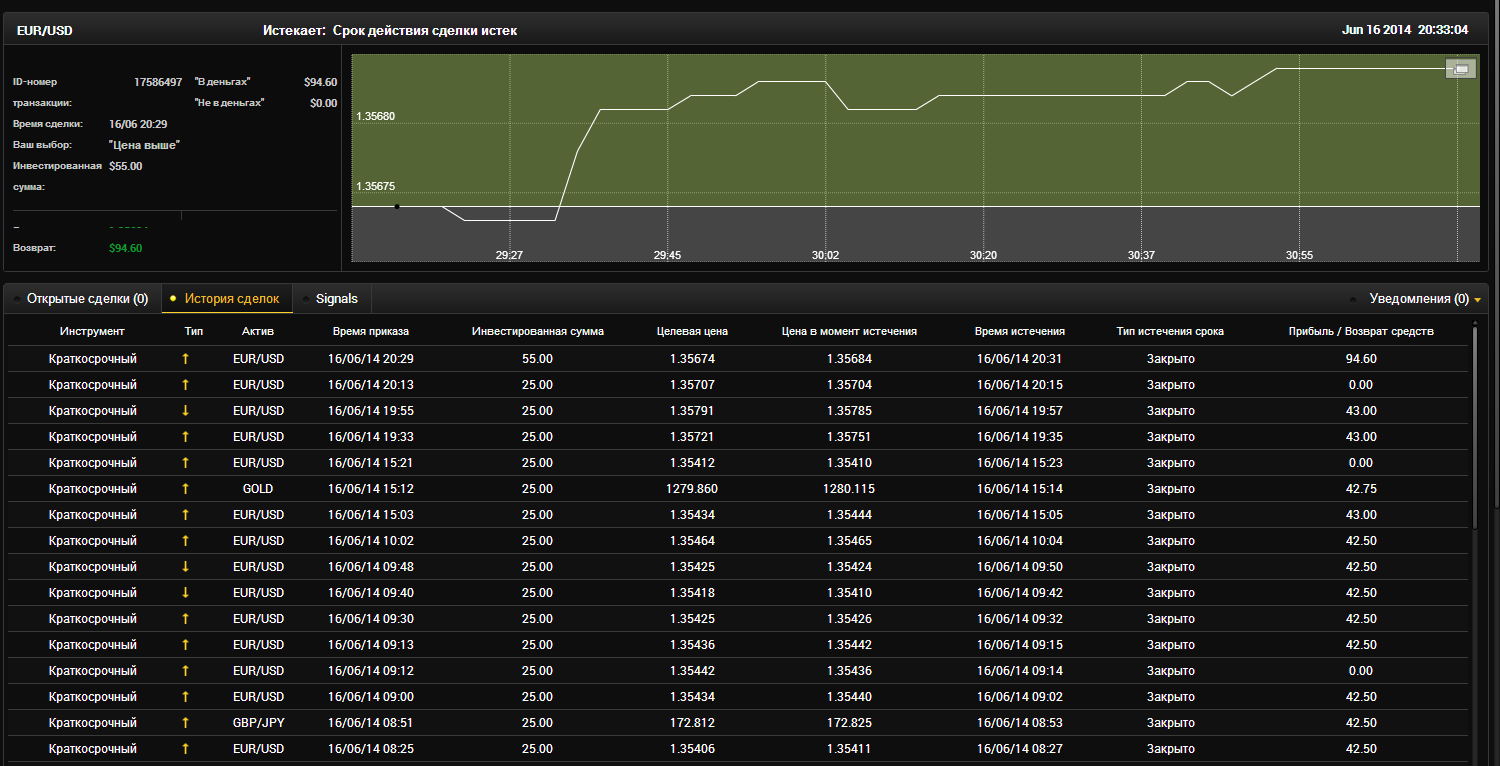The image size is (1500, 766).
Task: Click the GOLD asset cell
Action: (258, 489)
